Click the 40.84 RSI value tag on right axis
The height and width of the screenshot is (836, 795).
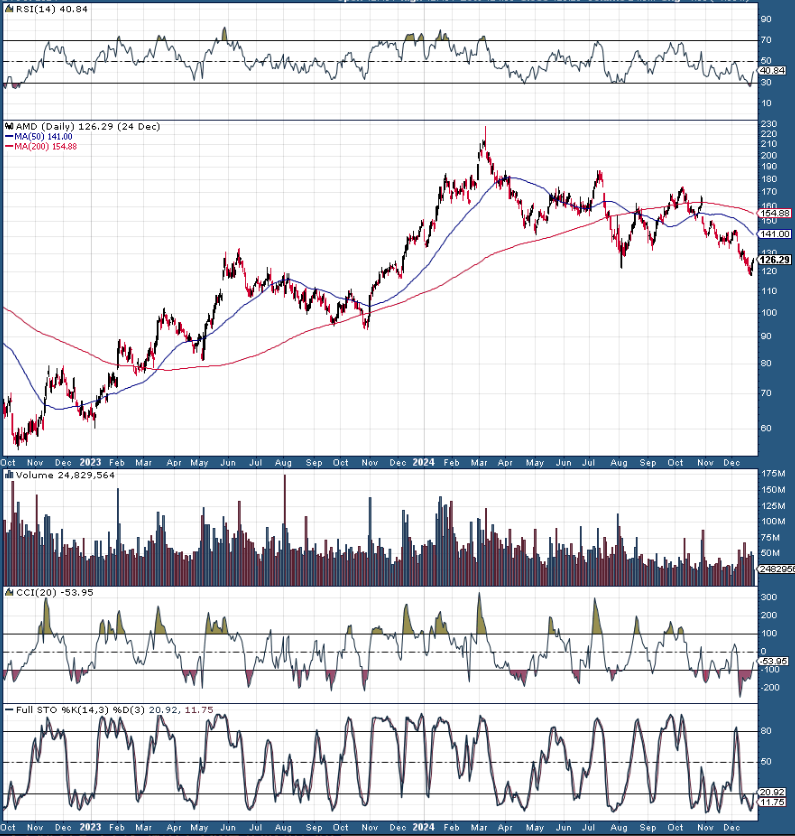[772, 71]
